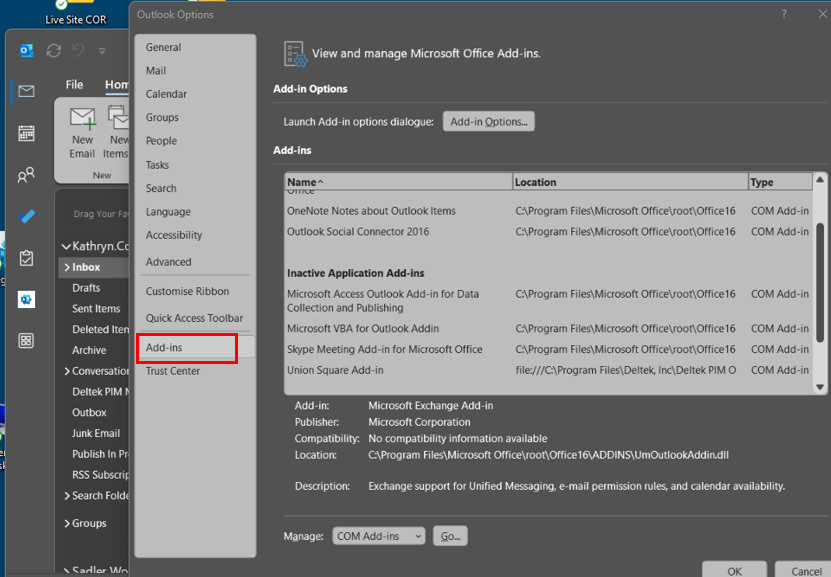The image size is (831, 577).
Task: Open the More Apps grid icon
Action: (26, 341)
